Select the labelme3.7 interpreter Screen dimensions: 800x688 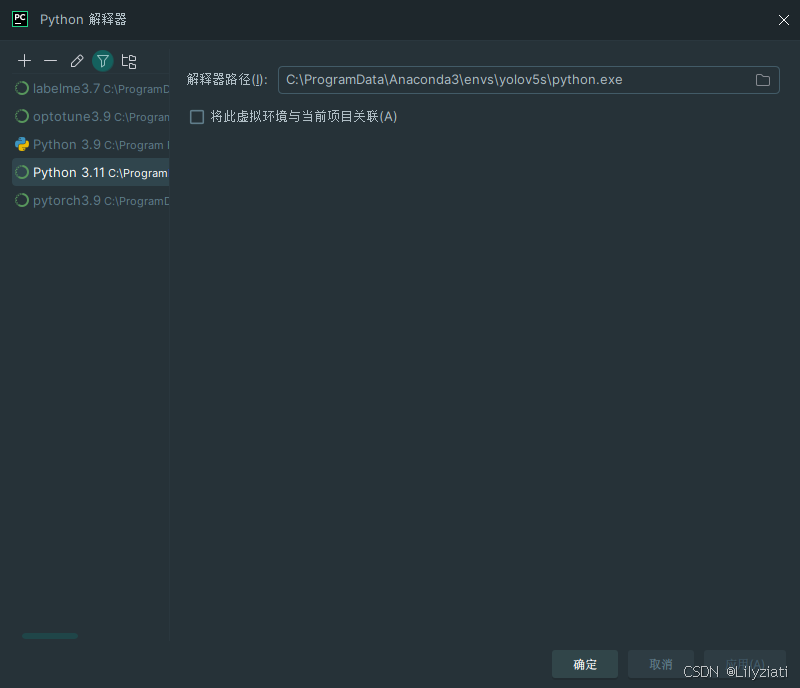pos(91,88)
